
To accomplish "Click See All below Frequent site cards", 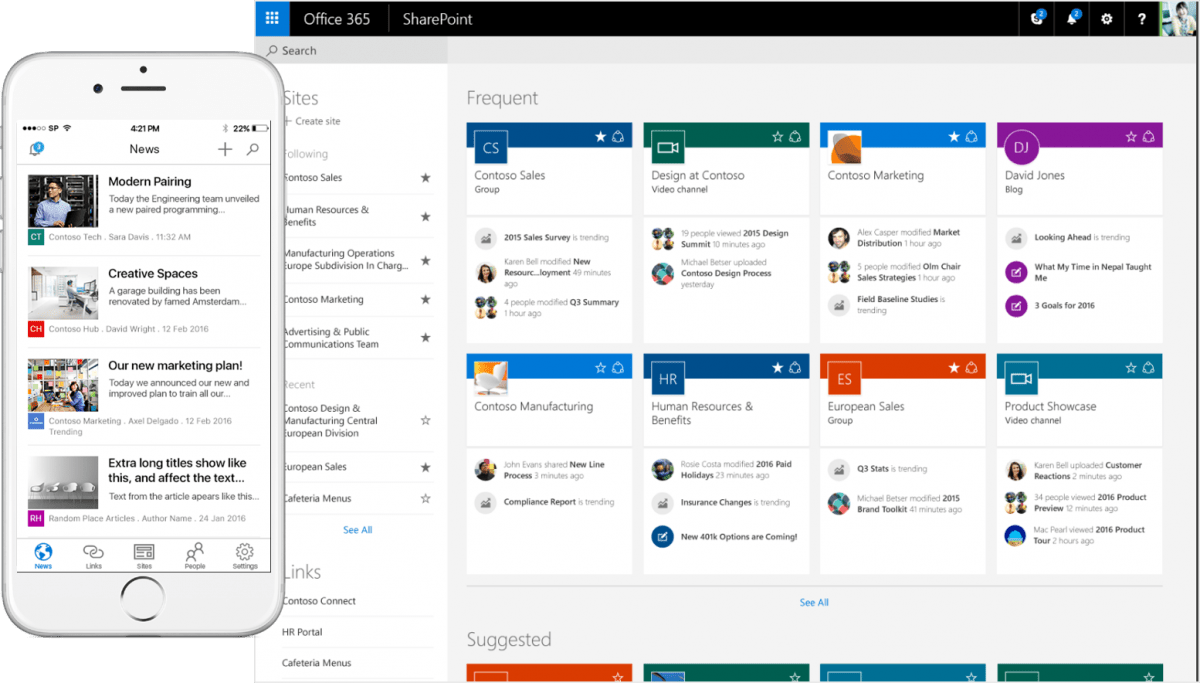I will pyautogui.click(x=814, y=603).
